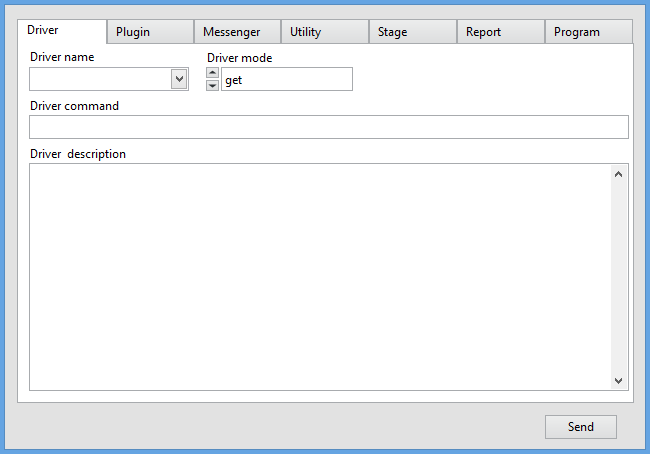
Task: Click the description scrollbar down arrow
Action: pos(618,380)
